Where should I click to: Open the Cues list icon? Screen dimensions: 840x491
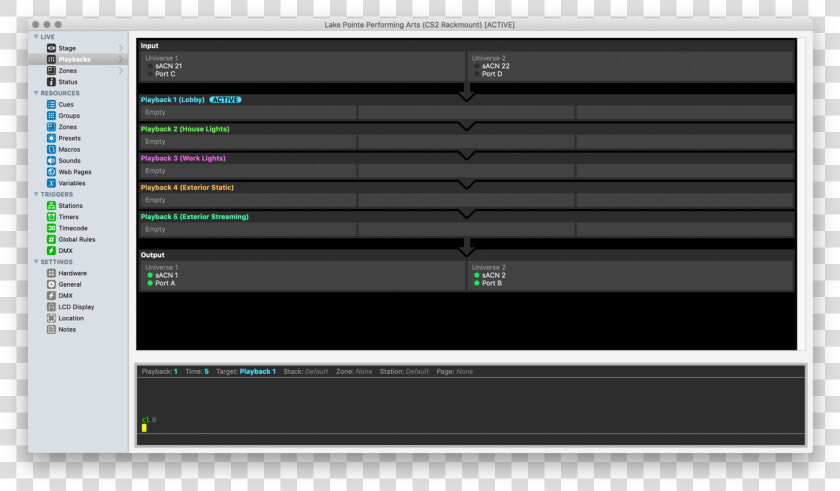coord(51,104)
